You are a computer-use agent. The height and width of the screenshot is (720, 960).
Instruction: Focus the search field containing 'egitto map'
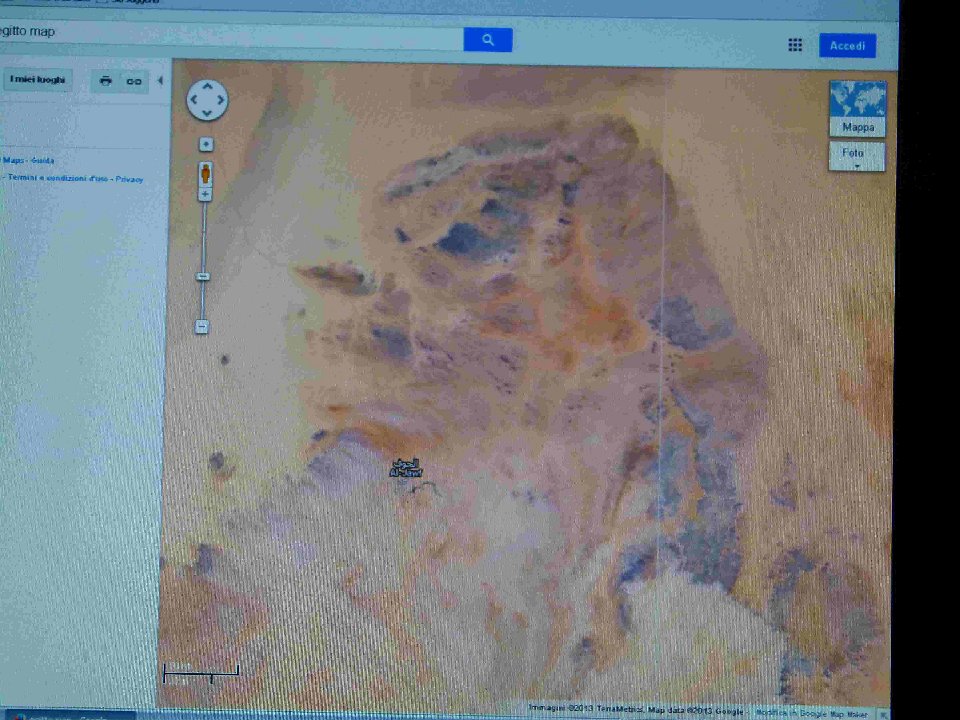point(231,36)
